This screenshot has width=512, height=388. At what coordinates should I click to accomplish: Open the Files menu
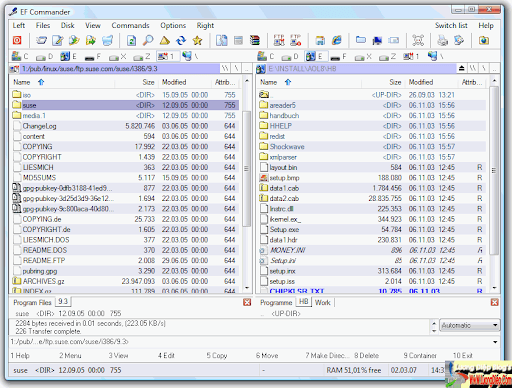(x=43, y=26)
